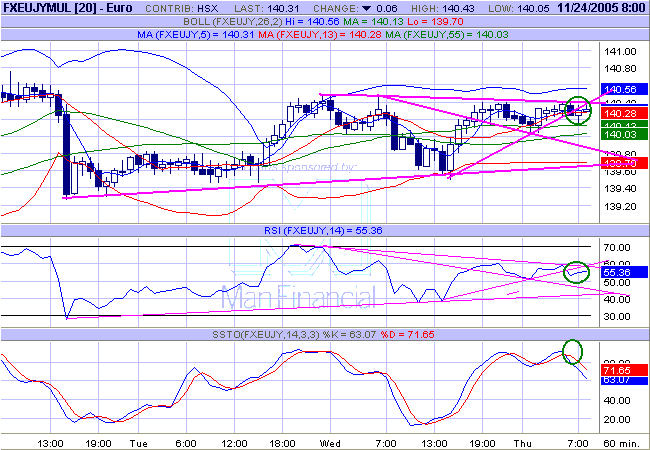The width and height of the screenshot is (650, 450).
Task: Click the Wed date label on time axis
Action: [x=330, y=443]
